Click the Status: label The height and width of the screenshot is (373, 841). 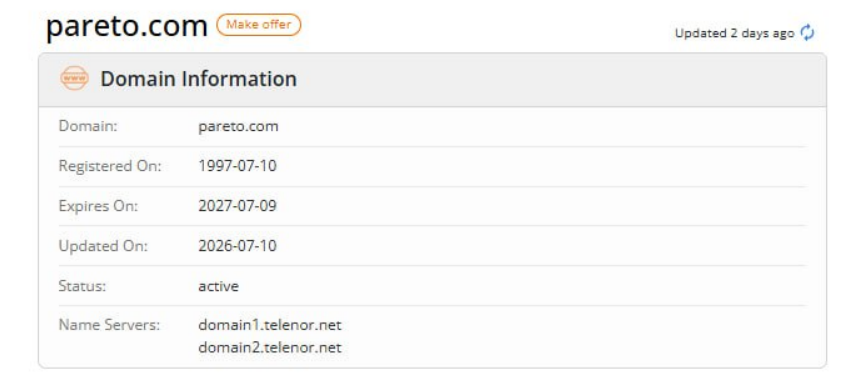(x=82, y=286)
